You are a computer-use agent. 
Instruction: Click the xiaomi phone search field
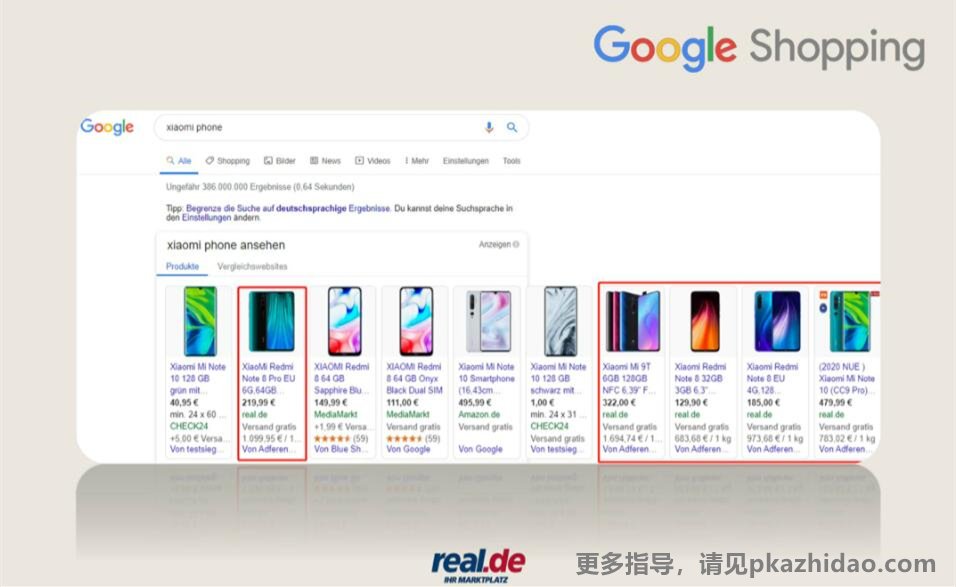(323, 127)
